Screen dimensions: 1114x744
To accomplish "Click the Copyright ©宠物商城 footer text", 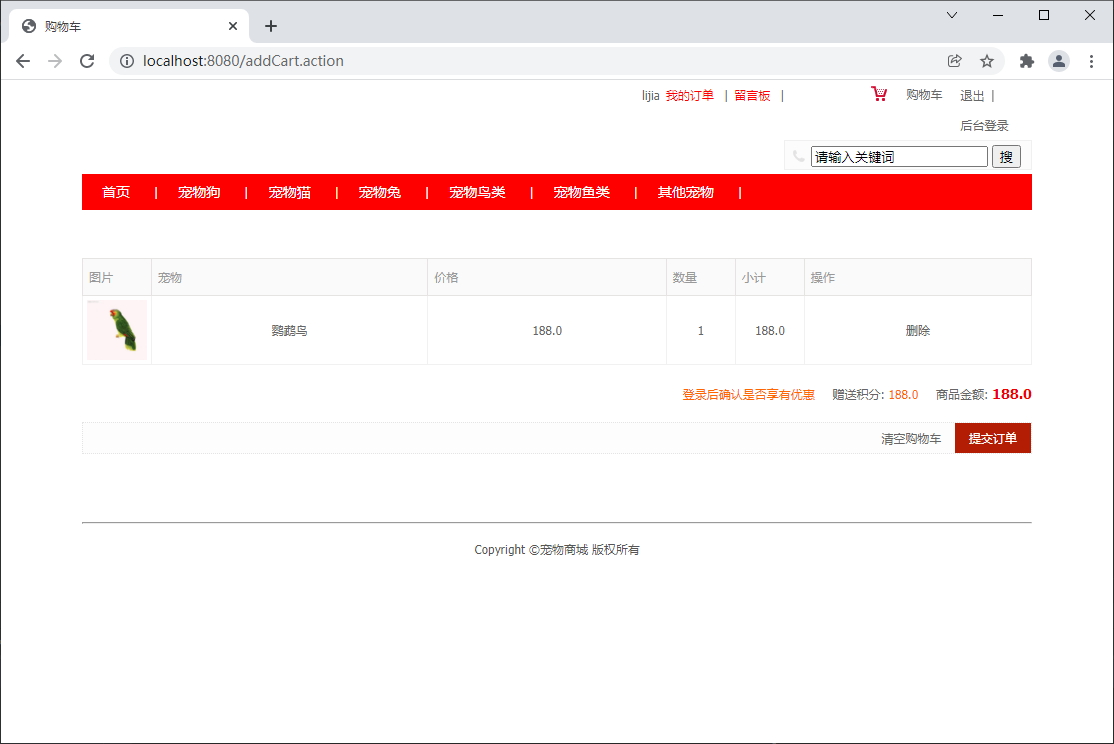I will click(x=557, y=549).
